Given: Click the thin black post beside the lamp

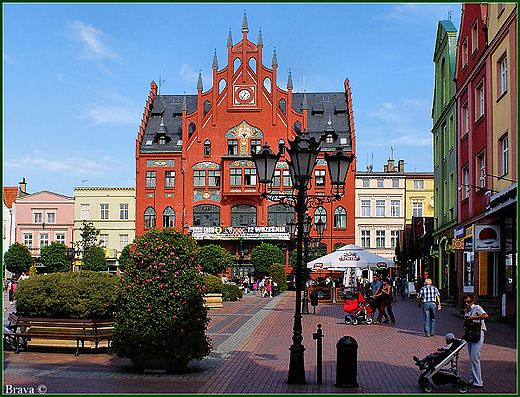Looking at the screenshot, I should click(x=319, y=354).
